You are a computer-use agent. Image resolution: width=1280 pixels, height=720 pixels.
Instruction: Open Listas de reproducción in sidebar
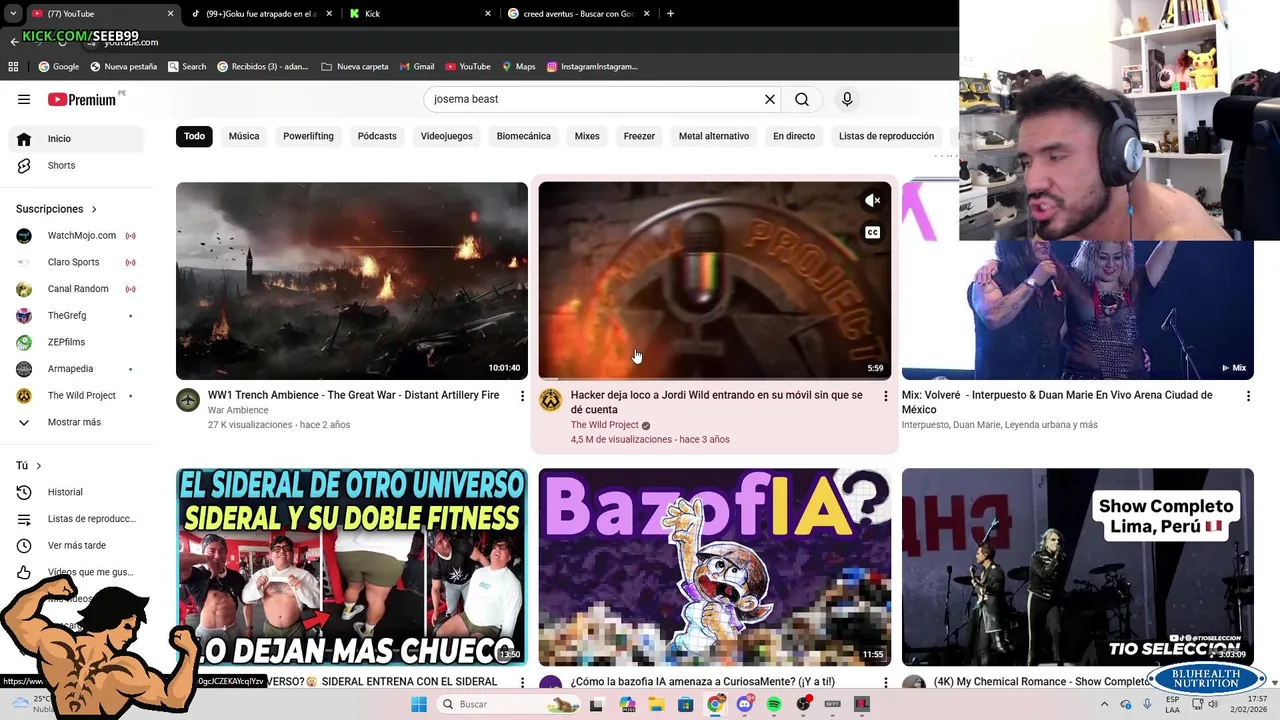[x=76, y=519]
